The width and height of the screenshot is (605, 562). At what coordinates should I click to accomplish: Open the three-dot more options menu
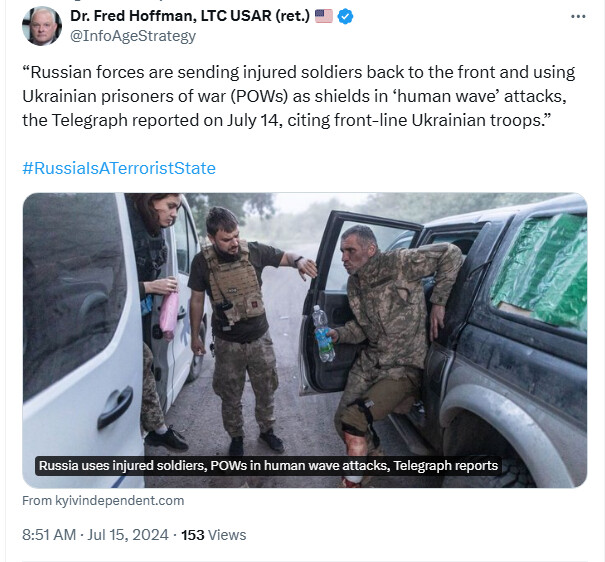click(578, 17)
